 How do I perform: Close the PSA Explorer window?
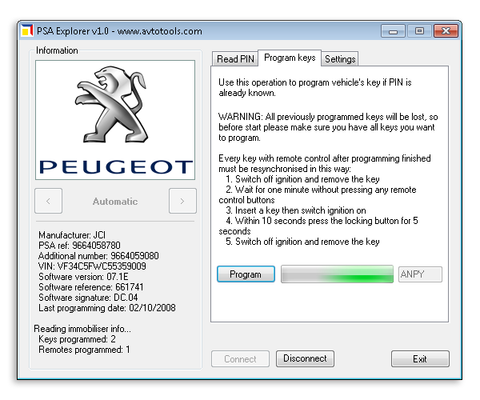pyautogui.click(x=446, y=31)
